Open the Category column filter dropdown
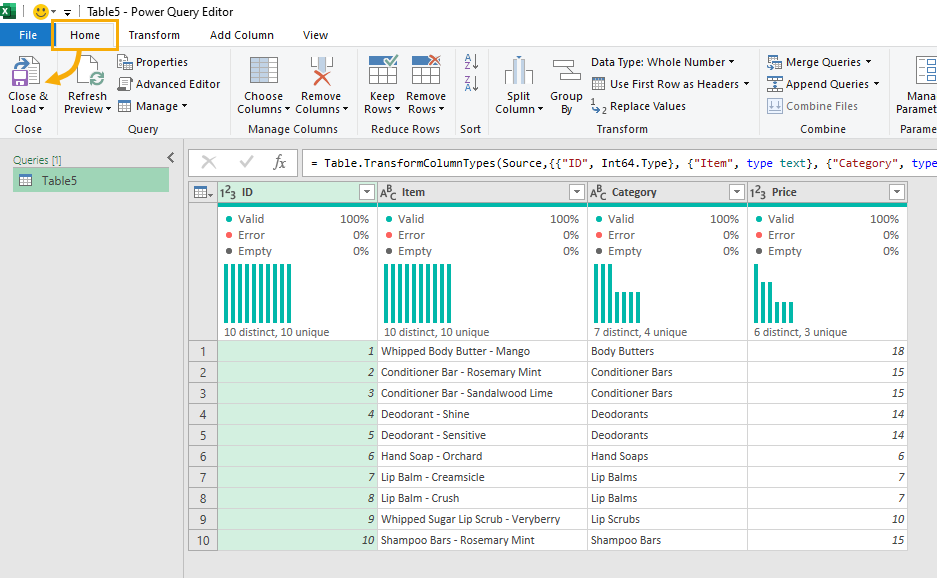This screenshot has height=578, width=937. [x=737, y=192]
